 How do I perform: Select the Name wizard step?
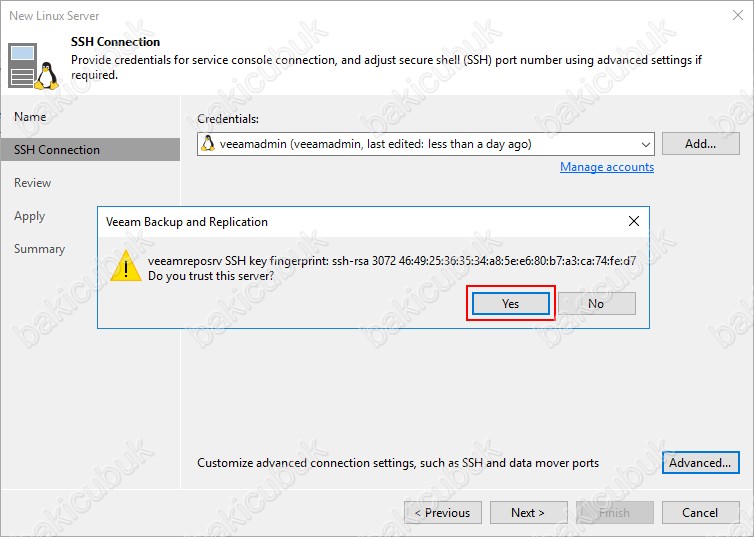30,117
